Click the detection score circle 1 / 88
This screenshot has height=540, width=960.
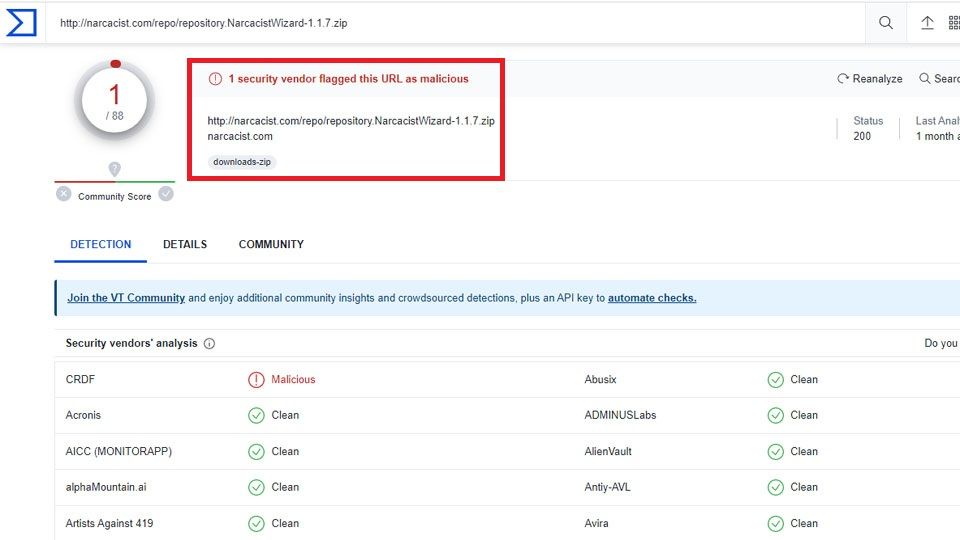114,101
